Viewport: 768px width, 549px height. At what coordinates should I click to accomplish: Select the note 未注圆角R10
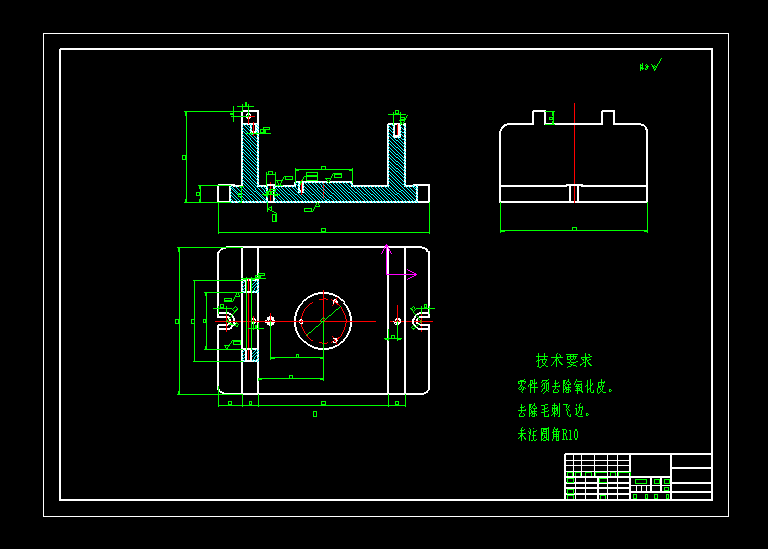[x=548, y=434]
